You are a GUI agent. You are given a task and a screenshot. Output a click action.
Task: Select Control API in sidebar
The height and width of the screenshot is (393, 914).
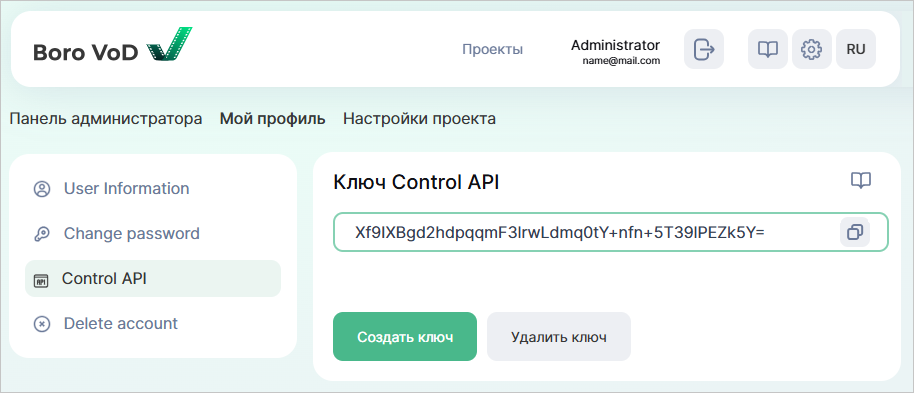tap(153, 279)
